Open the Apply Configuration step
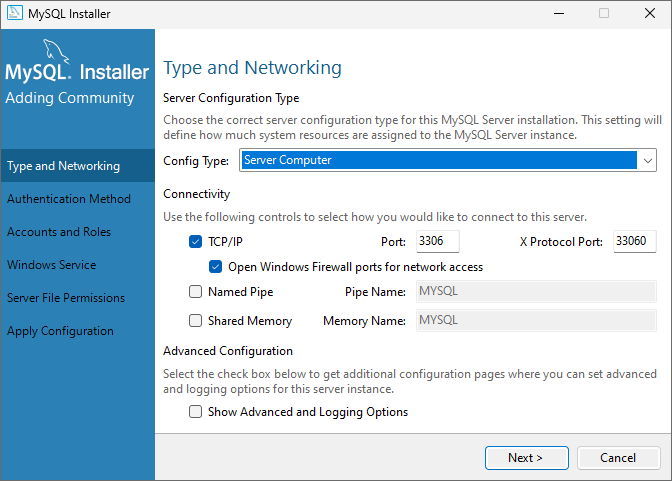This screenshot has height=481, width=672. coord(77,331)
